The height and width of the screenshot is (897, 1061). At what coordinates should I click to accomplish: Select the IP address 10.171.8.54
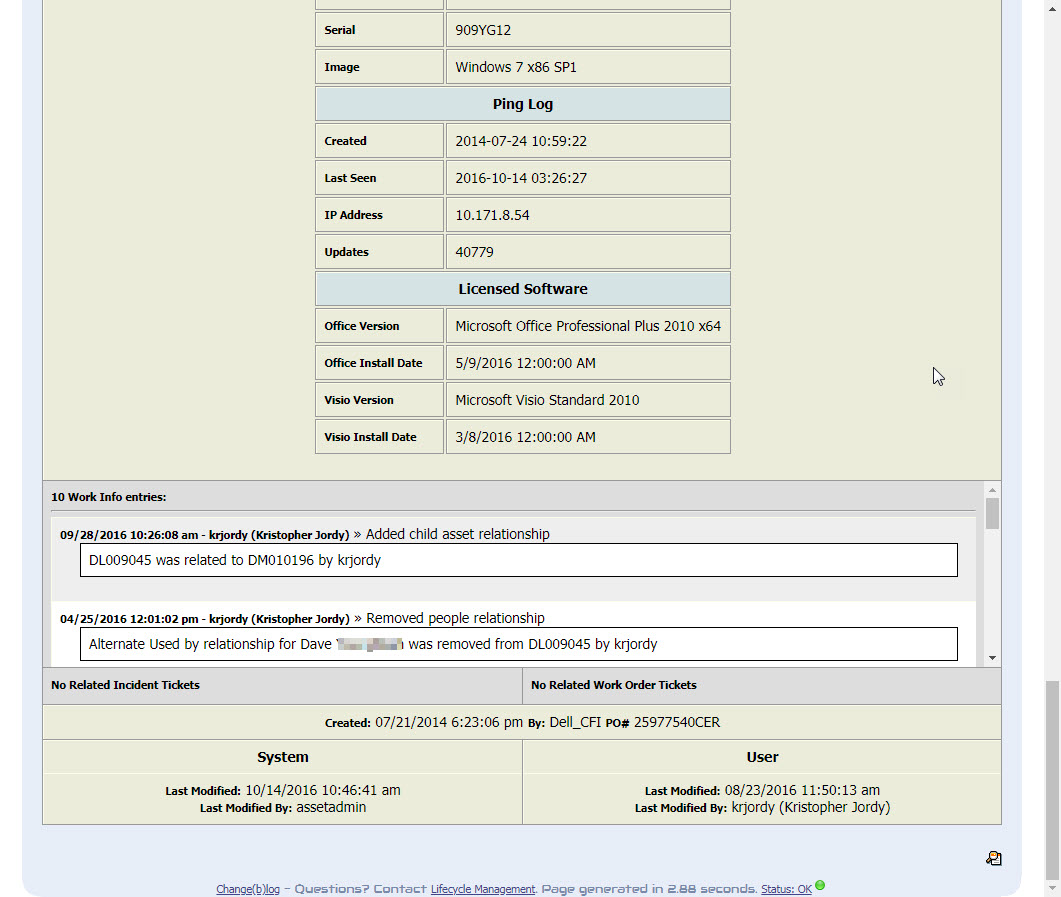(x=493, y=215)
